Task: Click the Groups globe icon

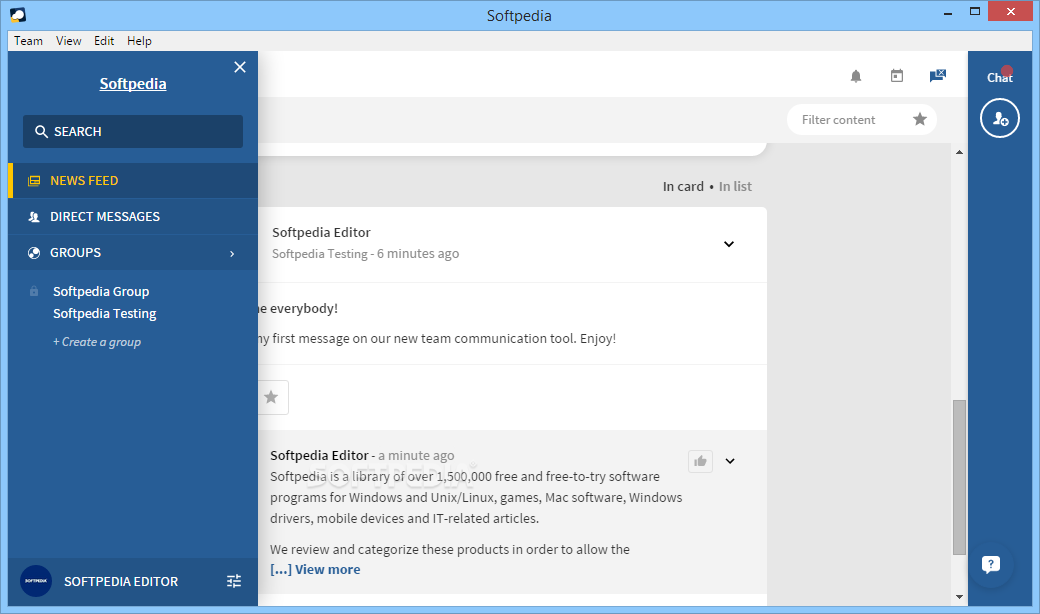Action: pyautogui.click(x=34, y=253)
